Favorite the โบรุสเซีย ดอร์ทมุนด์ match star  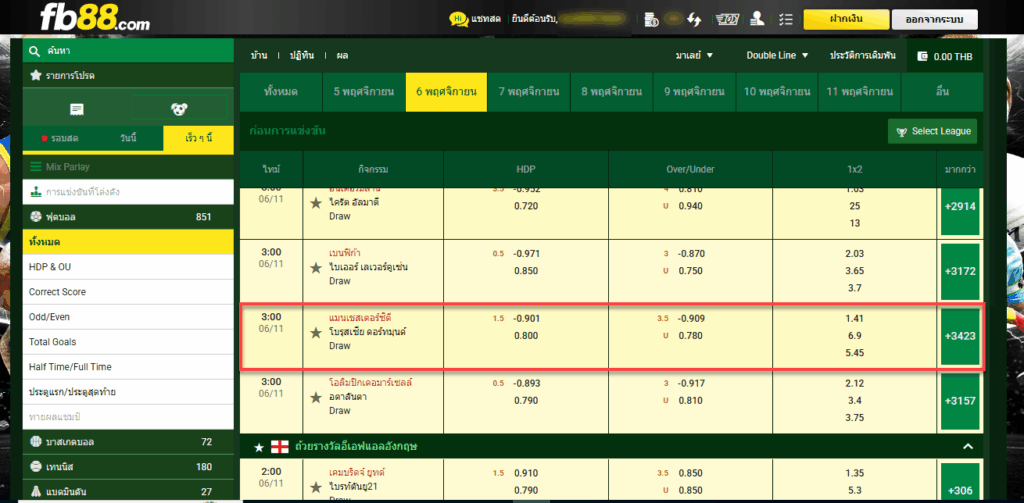tap(316, 332)
